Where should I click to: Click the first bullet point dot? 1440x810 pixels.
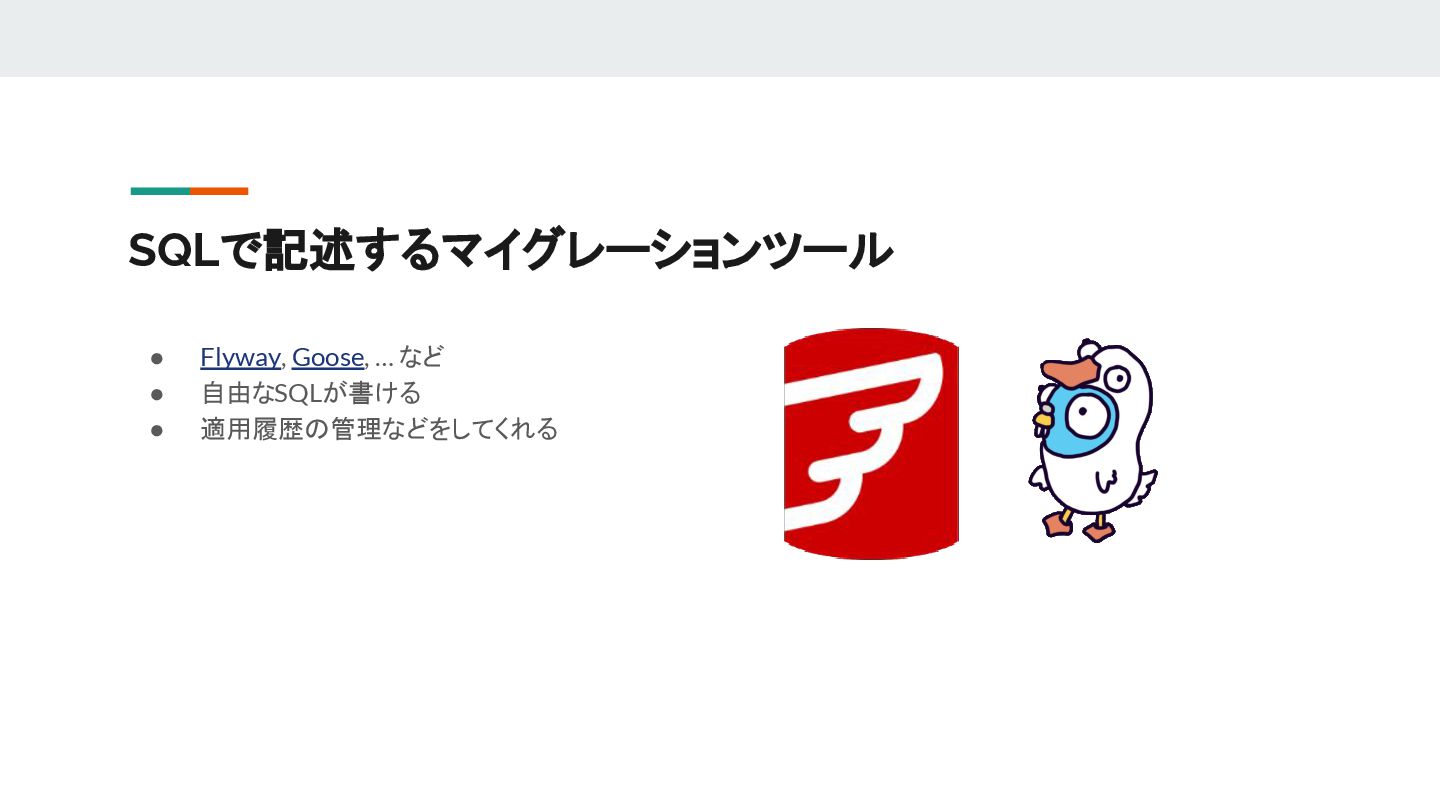tap(157, 358)
